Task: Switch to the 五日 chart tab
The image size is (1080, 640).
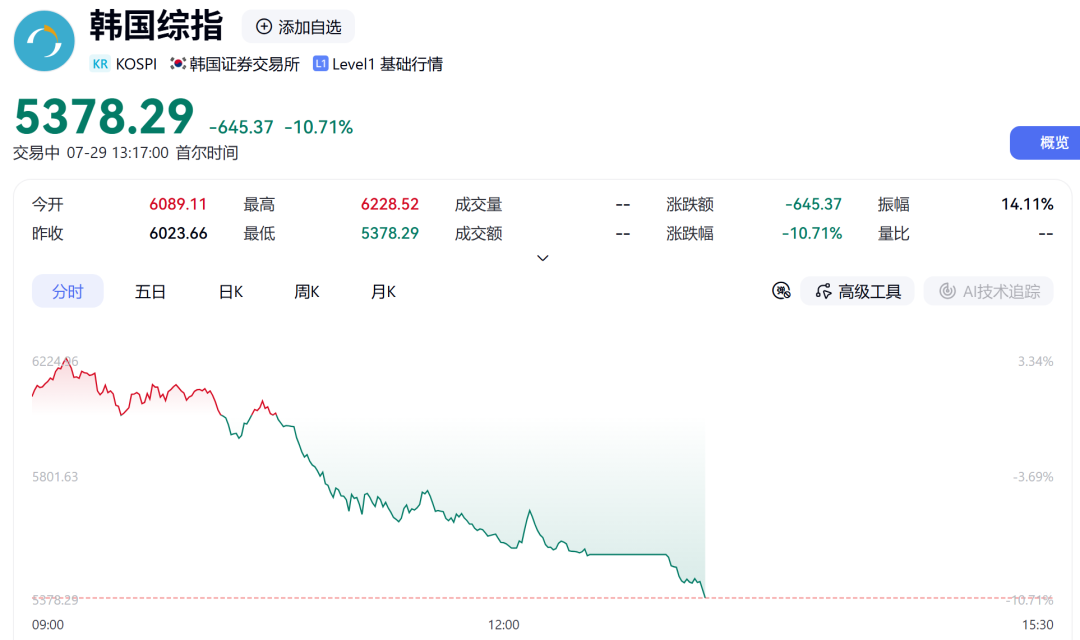Action: point(150,291)
